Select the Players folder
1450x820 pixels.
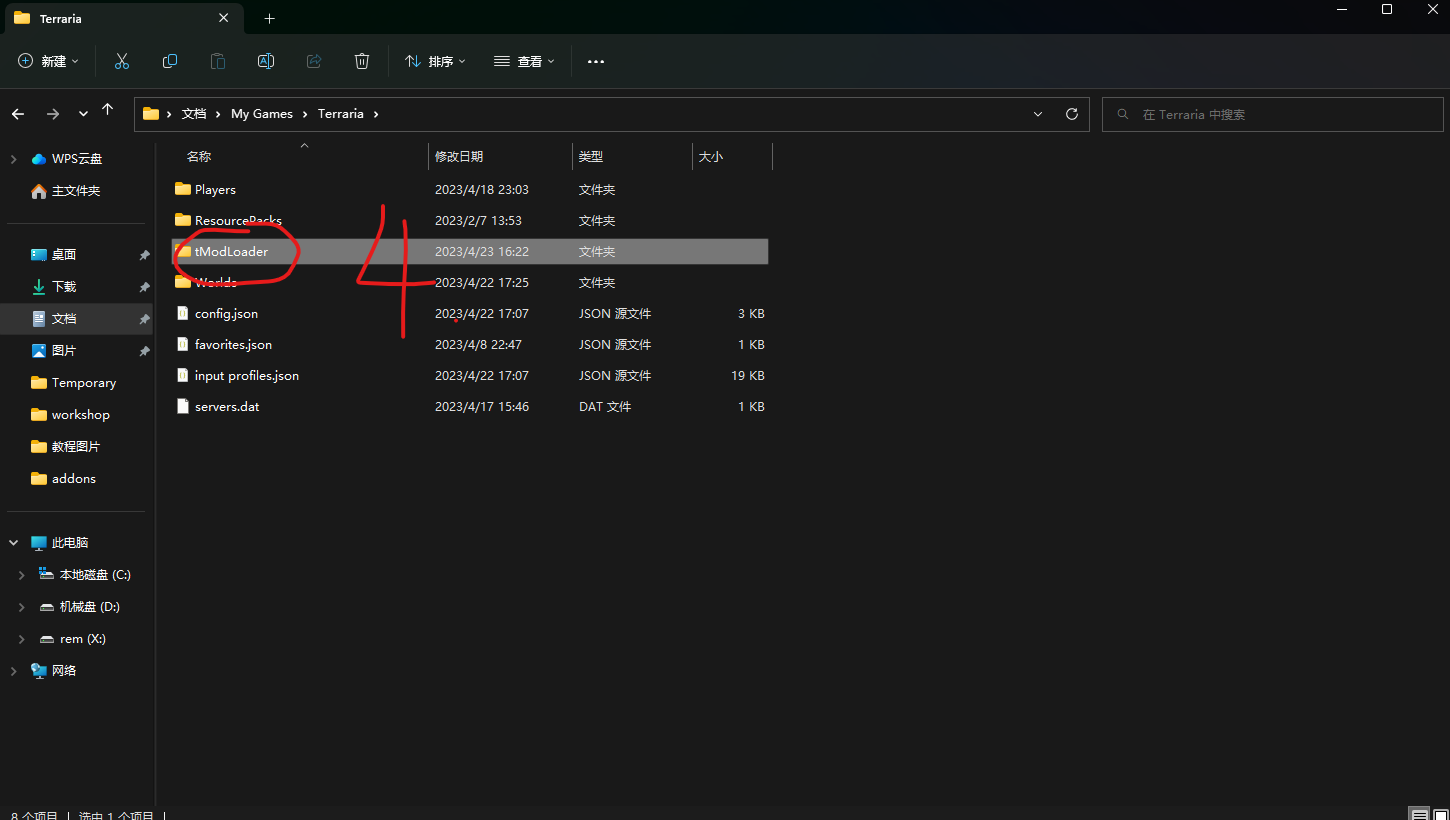[469, 189]
